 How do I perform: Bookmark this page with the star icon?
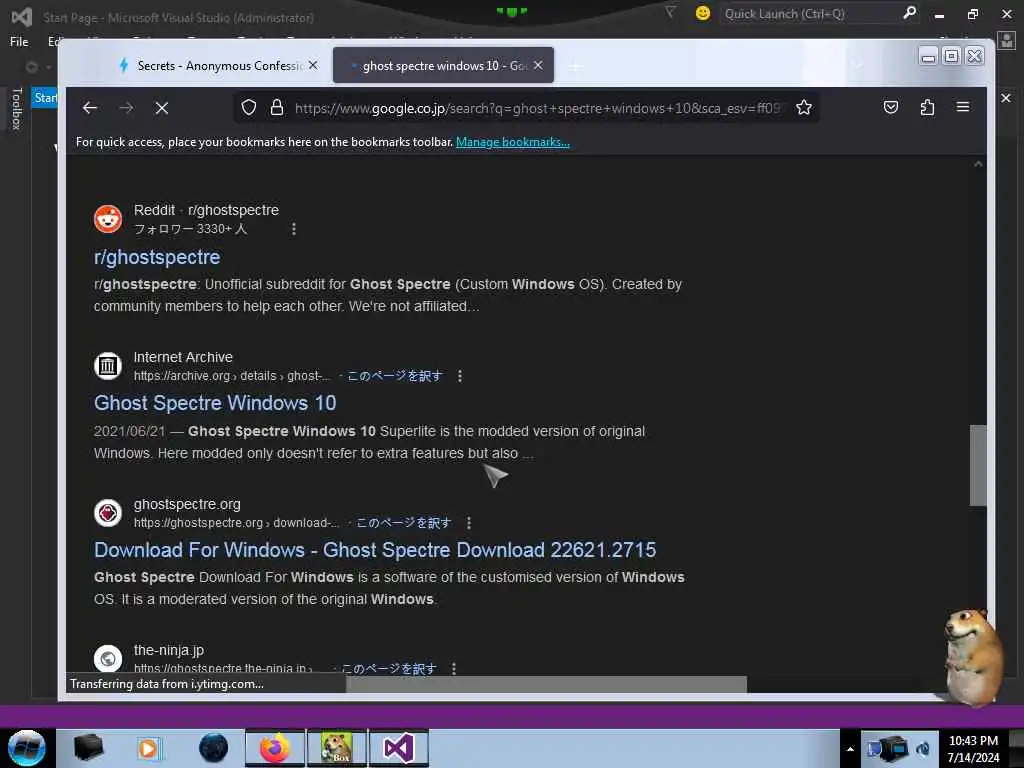pos(804,107)
